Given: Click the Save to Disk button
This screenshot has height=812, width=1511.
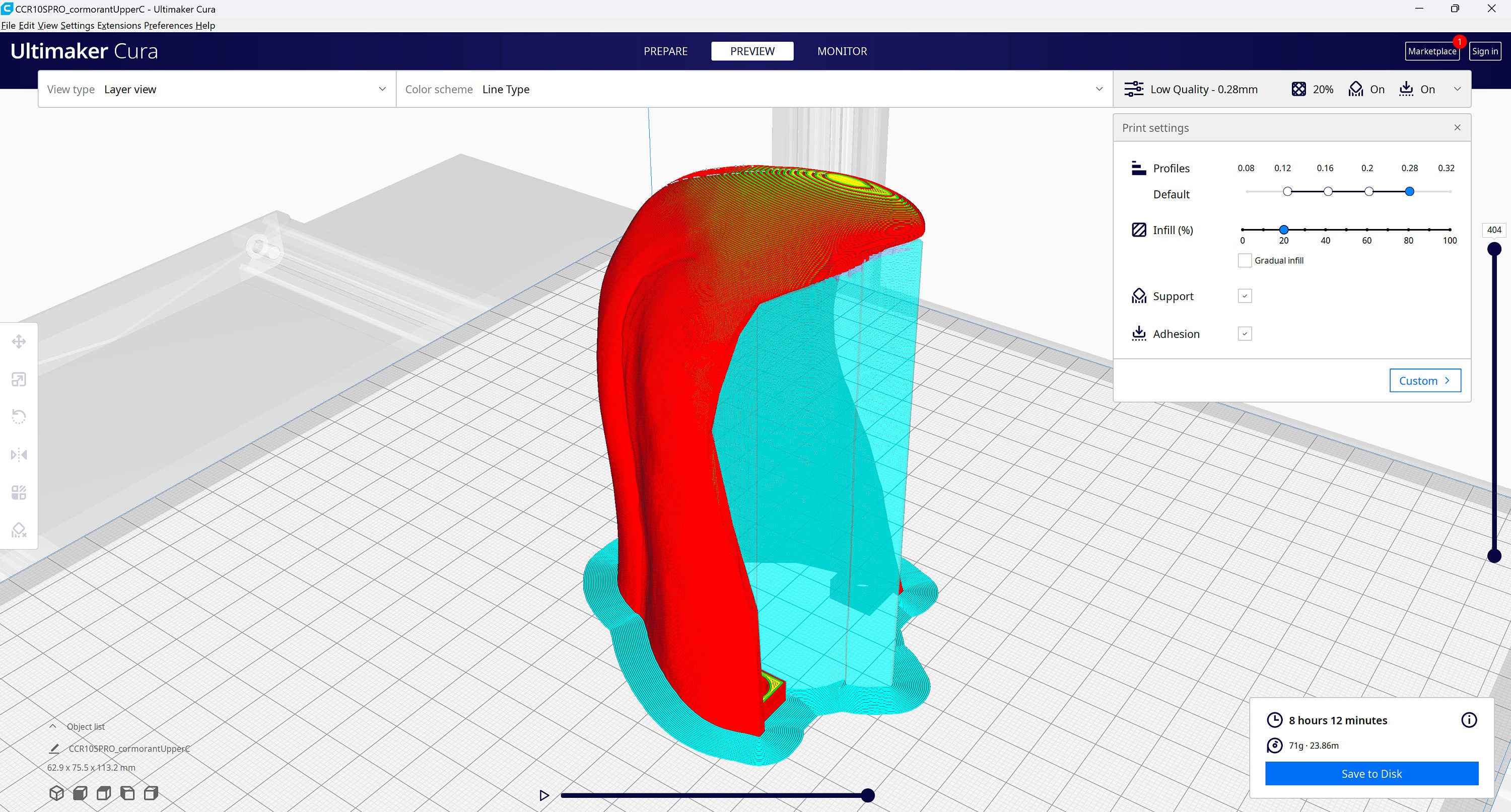Looking at the screenshot, I should (1371, 773).
